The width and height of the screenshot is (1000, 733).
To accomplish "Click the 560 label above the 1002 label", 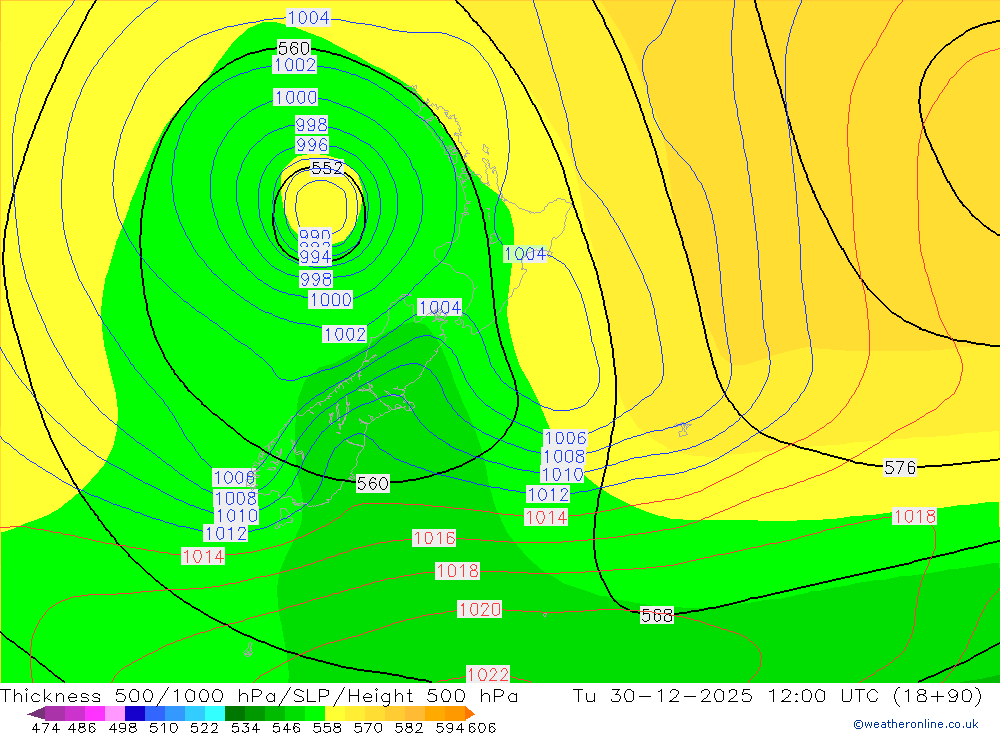I will (294, 48).
